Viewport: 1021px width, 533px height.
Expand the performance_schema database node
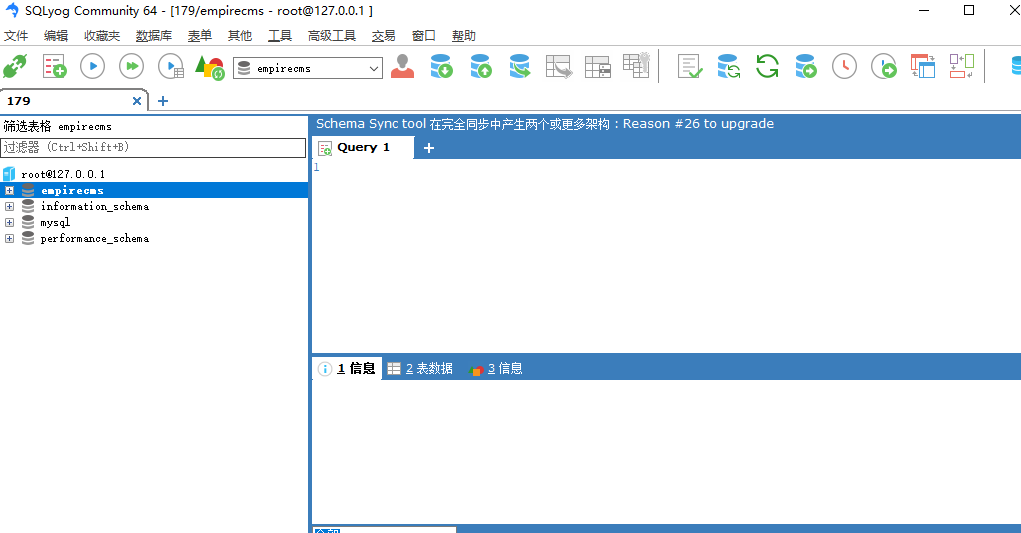tap(9, 239)
